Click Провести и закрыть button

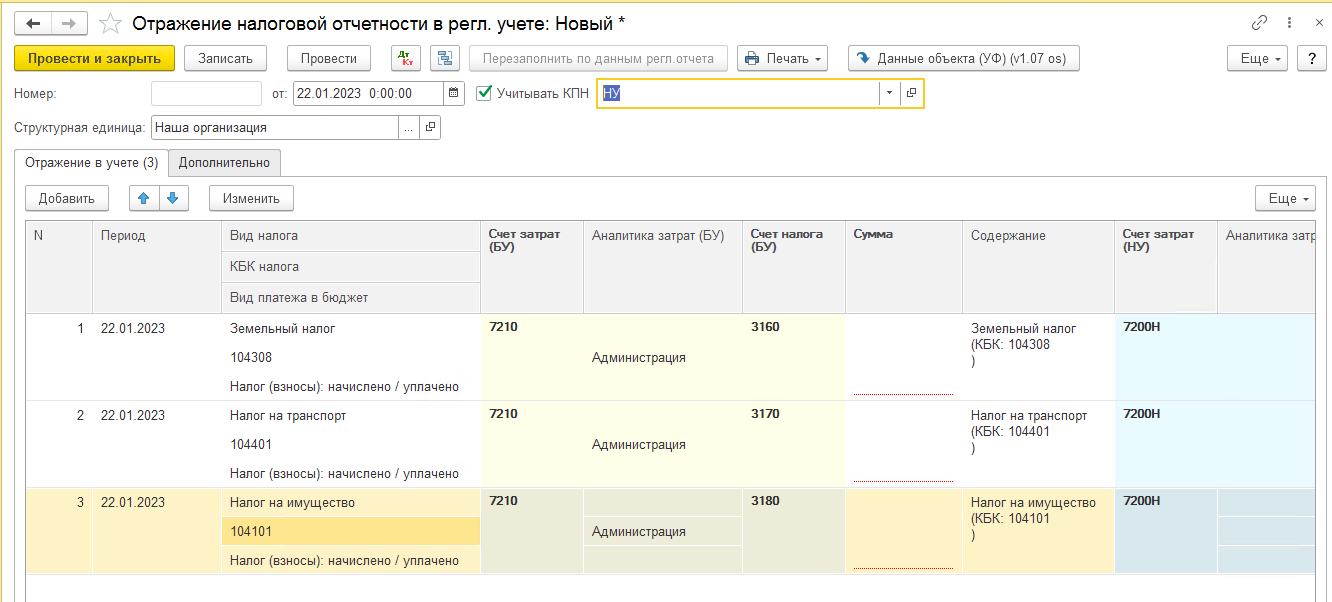point(94,59)
